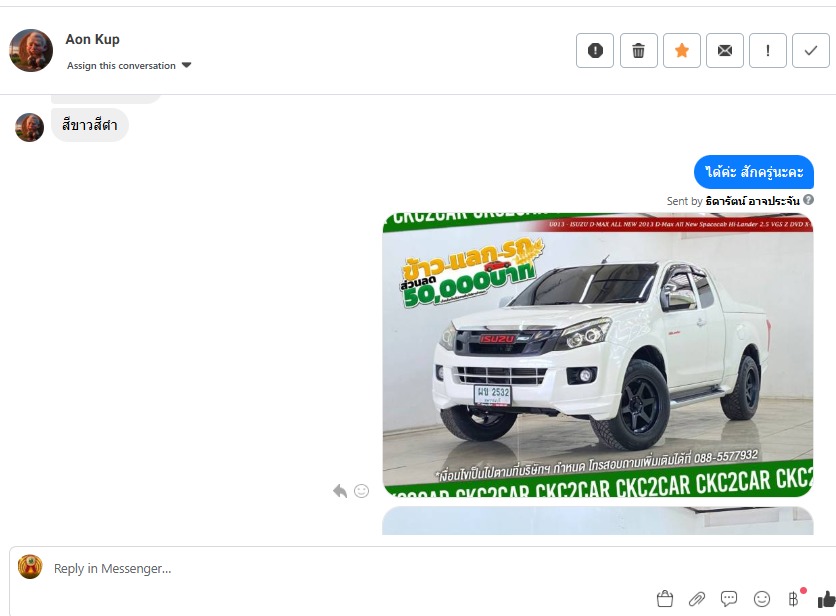Click the page avatar in reply box
Screen dimensions: 836x616
point(30,566)
